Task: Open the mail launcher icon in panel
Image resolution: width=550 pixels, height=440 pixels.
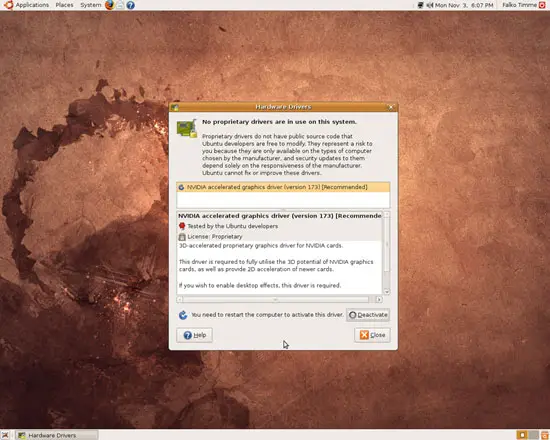Action: click(120, 5)
